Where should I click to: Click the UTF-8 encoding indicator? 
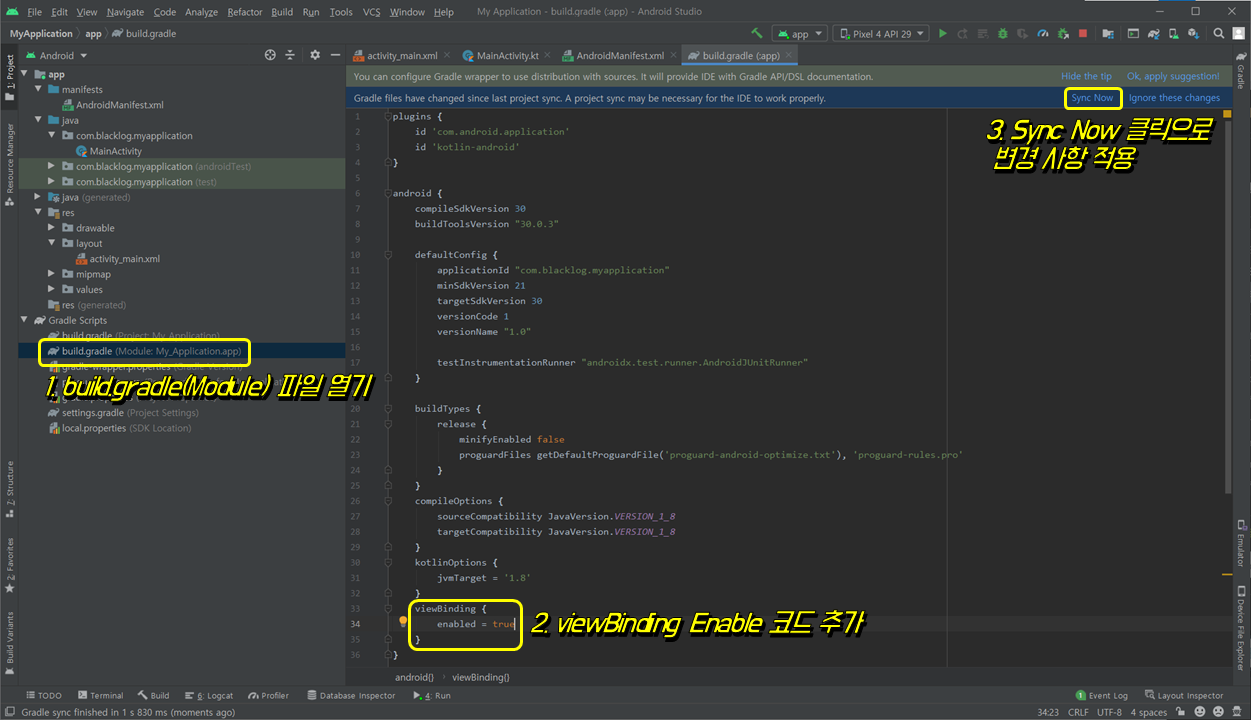[1109, 712]
